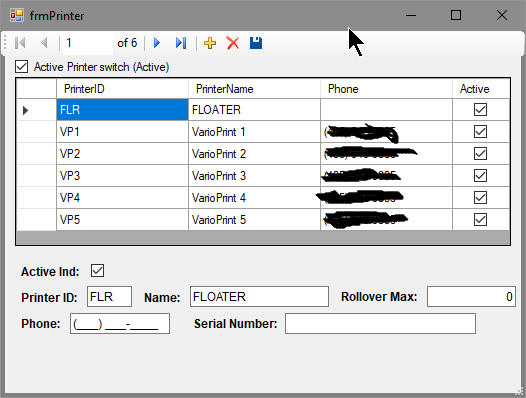Select the VP3 cell

point(122,176)
